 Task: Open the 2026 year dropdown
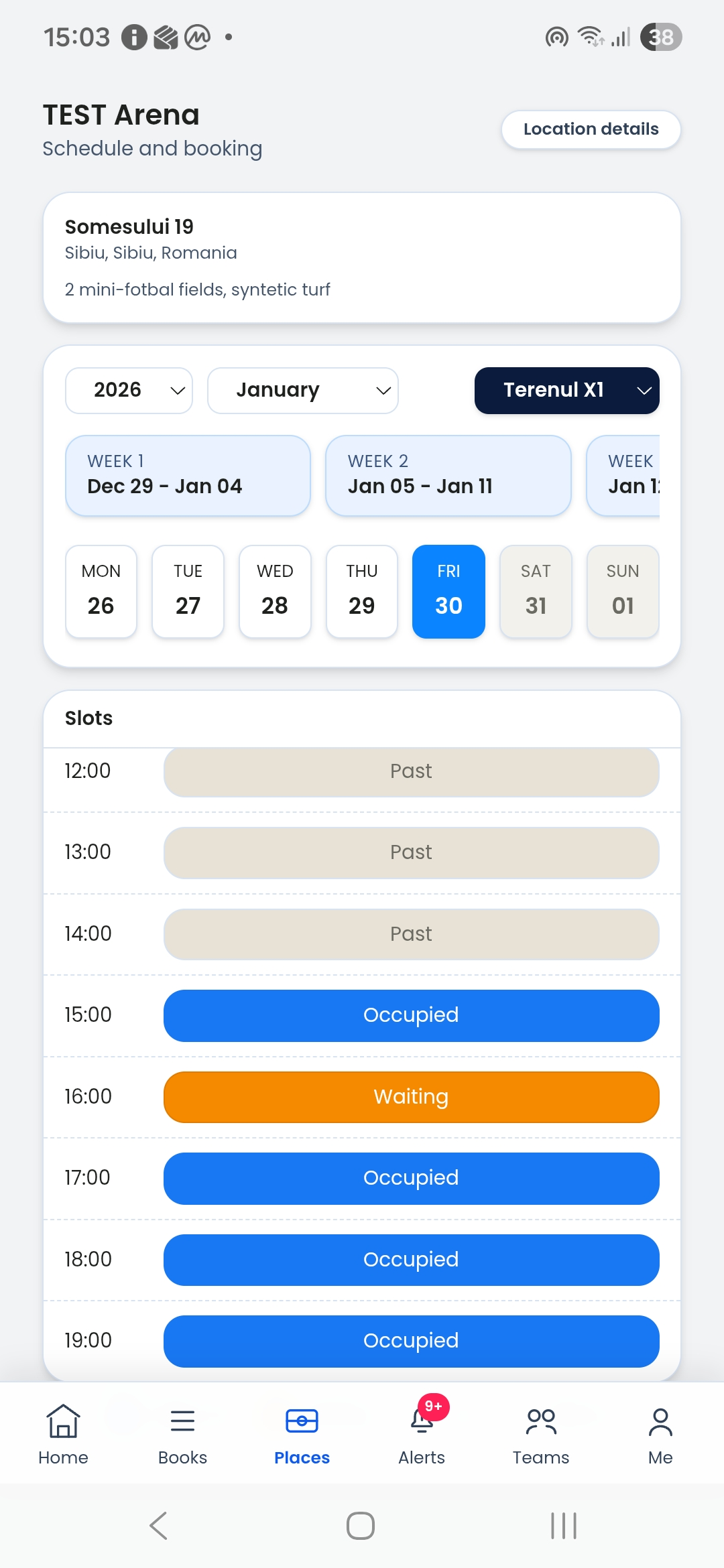[x=129, y=390]
